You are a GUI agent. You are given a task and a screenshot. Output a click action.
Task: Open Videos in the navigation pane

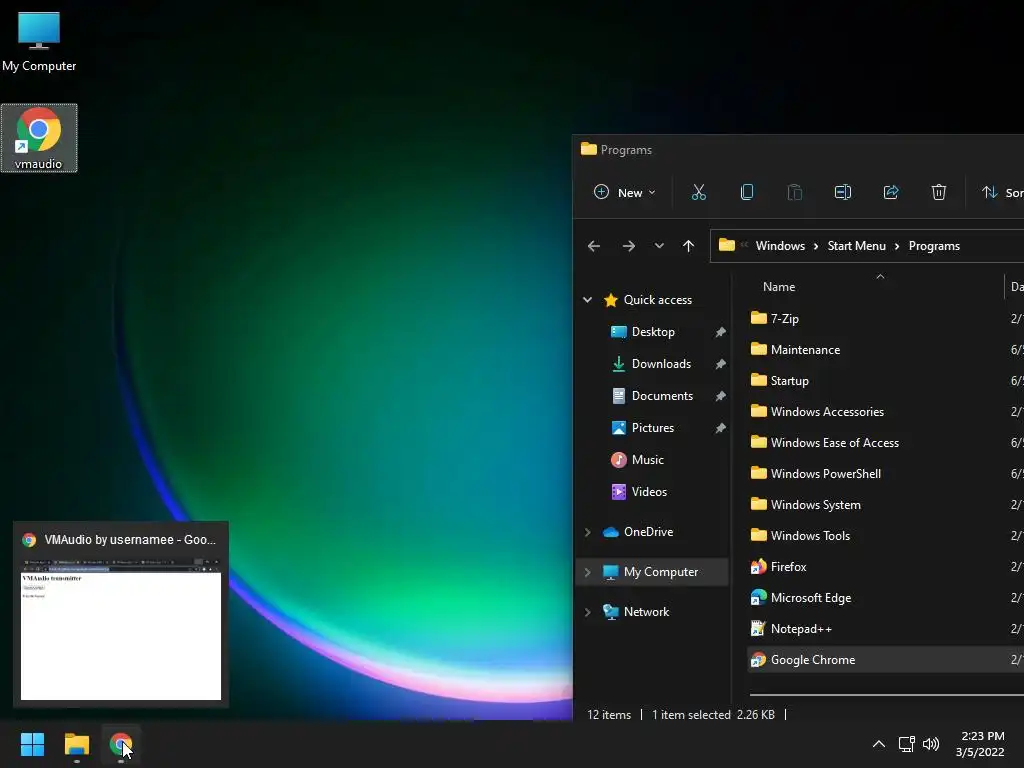pyautogui.click(x=649, y=492)
